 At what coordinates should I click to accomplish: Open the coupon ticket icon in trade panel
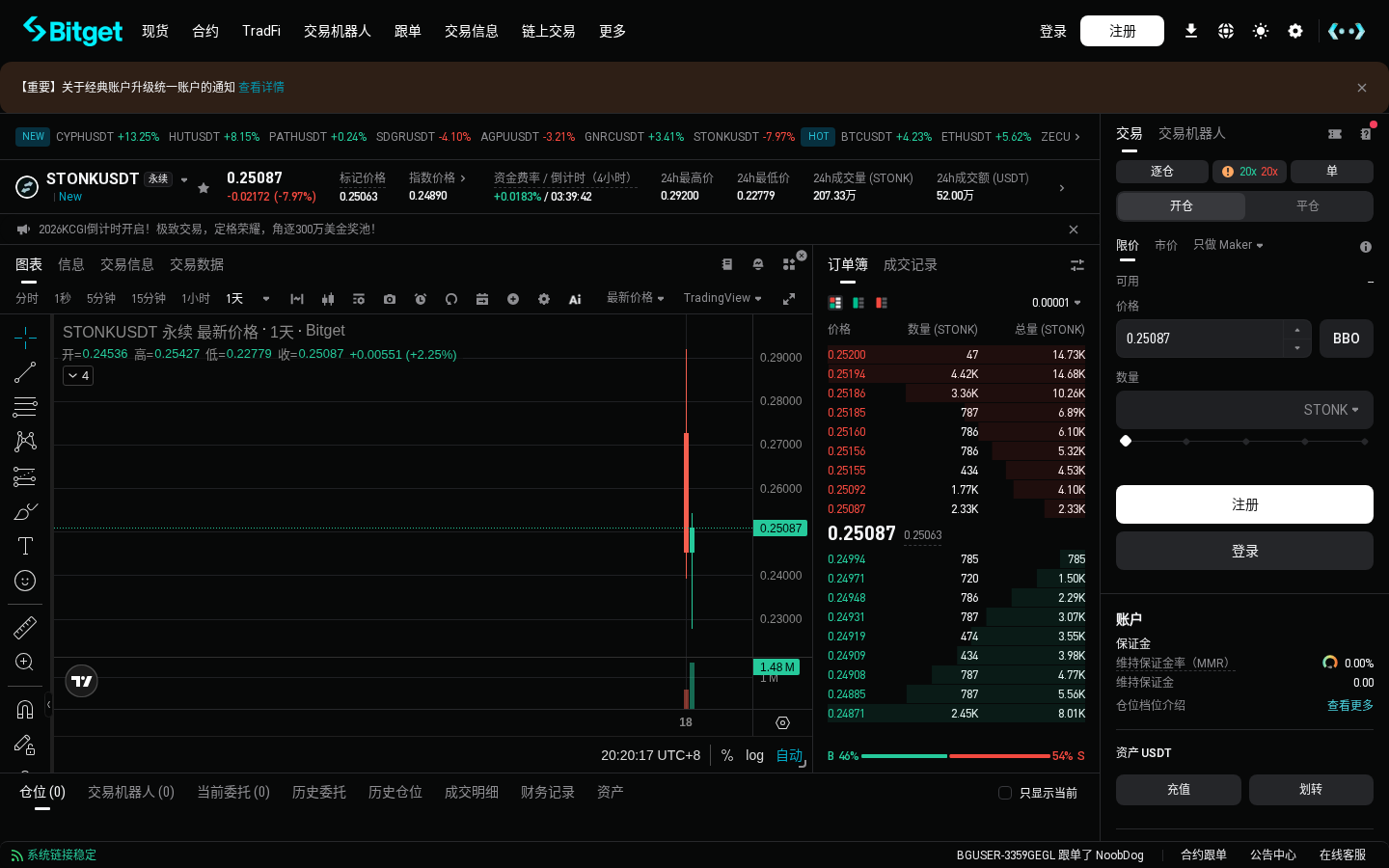click(x=1335, y=134)
